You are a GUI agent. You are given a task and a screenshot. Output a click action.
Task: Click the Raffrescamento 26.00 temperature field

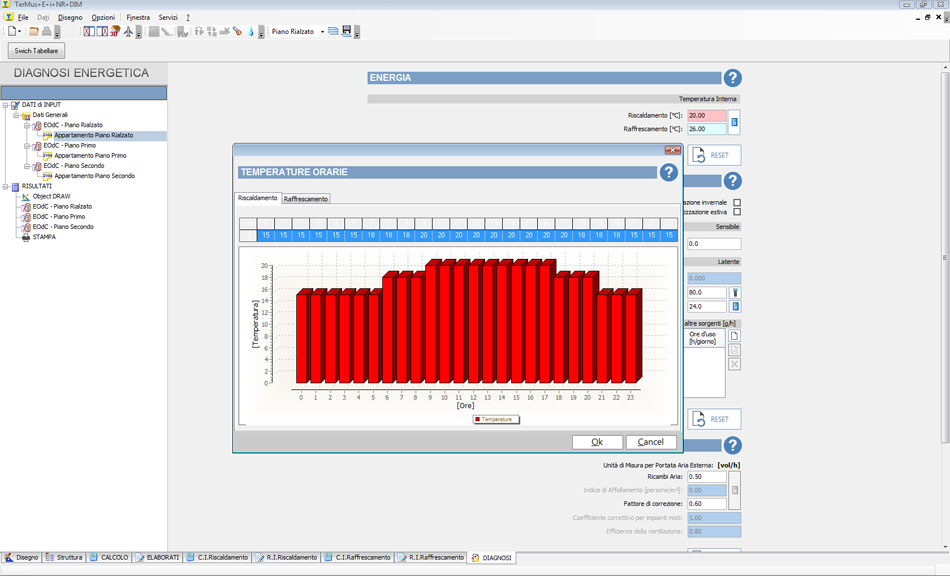click(x=706, y=129)
